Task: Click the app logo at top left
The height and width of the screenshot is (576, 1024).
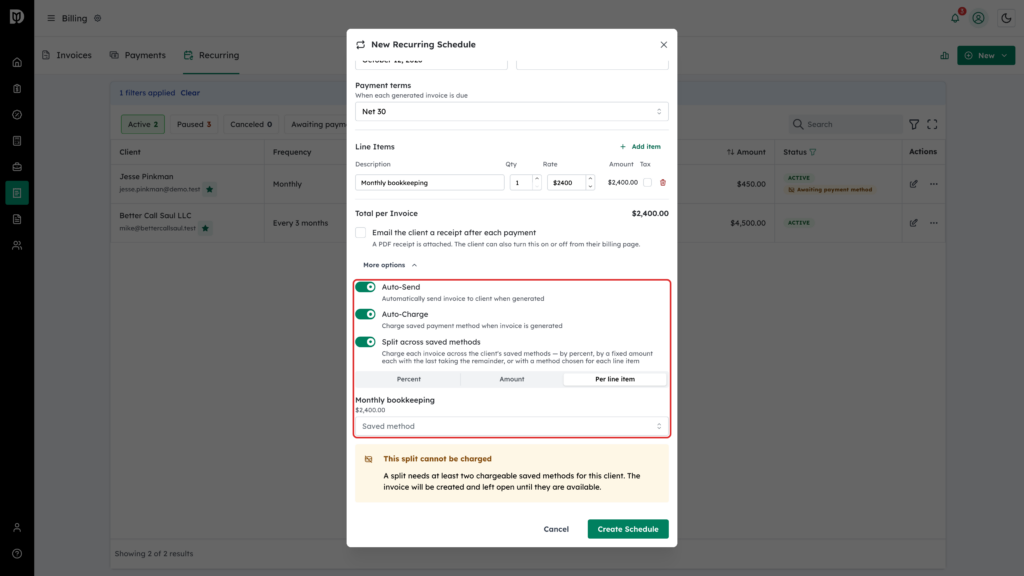Action: [x=17, y=16]
